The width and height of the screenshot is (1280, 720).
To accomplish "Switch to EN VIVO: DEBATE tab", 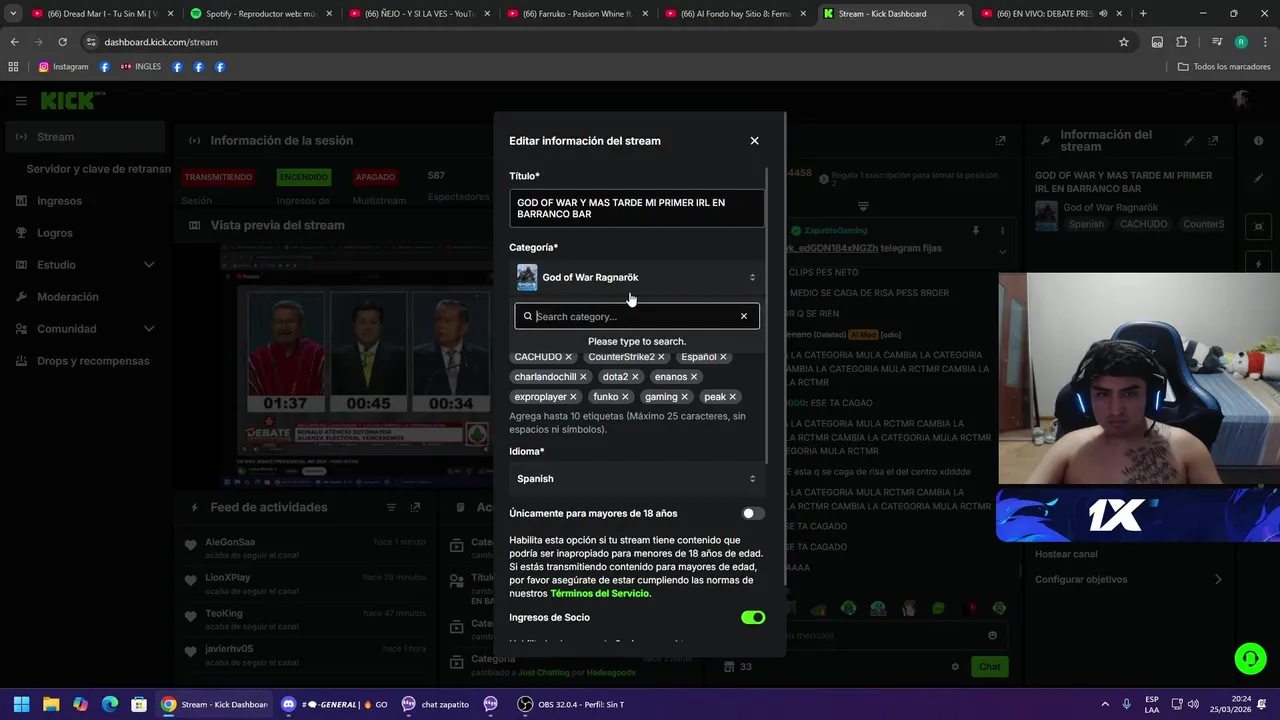I will pyautogui.click(x=1050, y=14).
